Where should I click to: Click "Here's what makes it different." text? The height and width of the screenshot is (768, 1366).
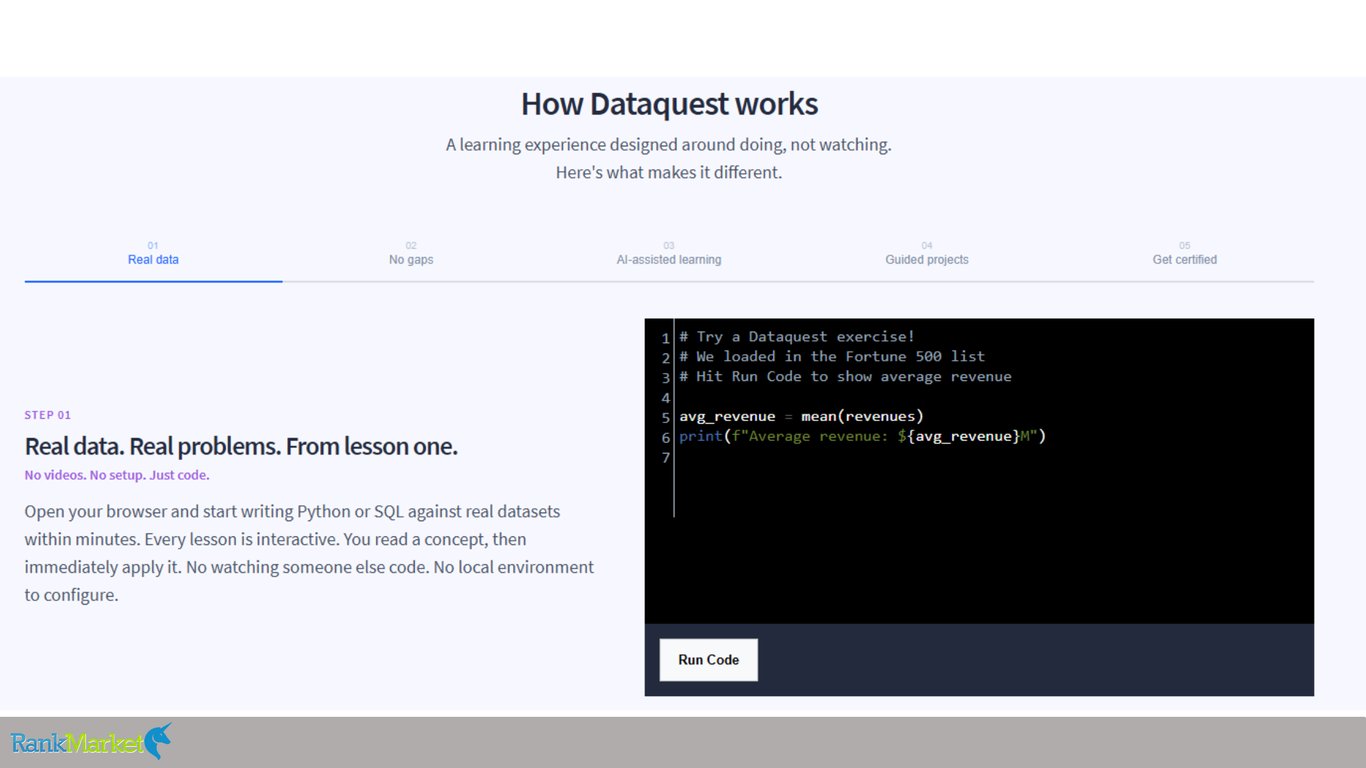point(668,172)
